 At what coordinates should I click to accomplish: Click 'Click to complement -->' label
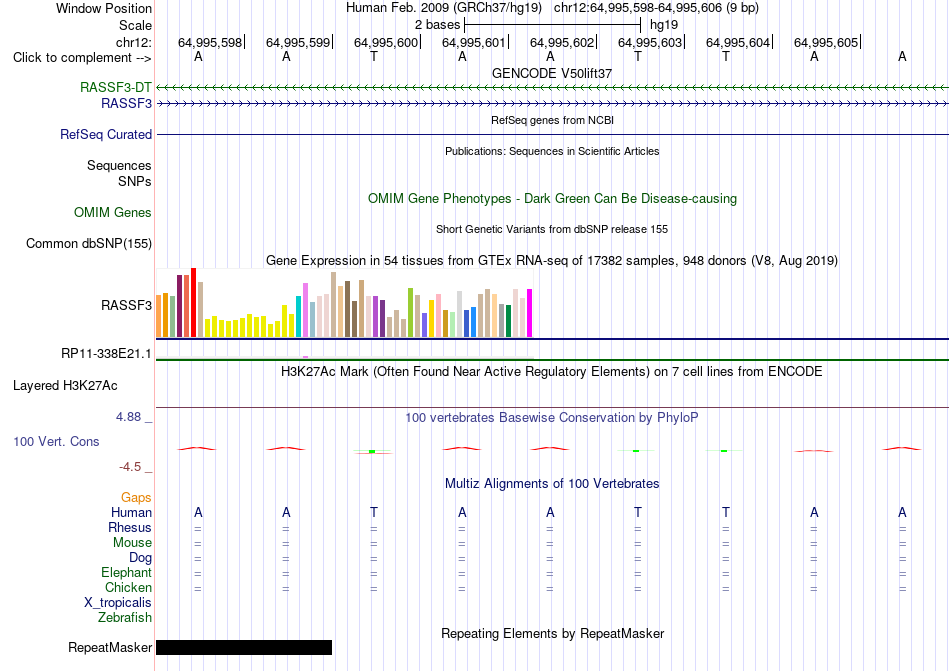pyautogui.click(x=82, y=58)
